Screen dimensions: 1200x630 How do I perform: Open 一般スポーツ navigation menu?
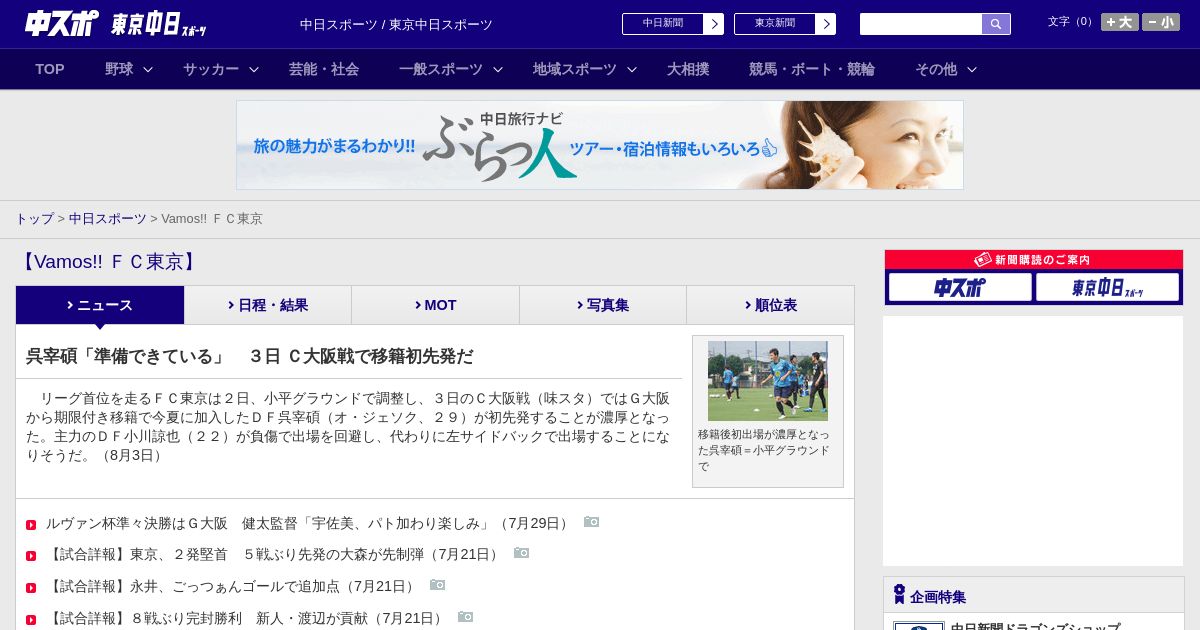(x=441, y=69)
